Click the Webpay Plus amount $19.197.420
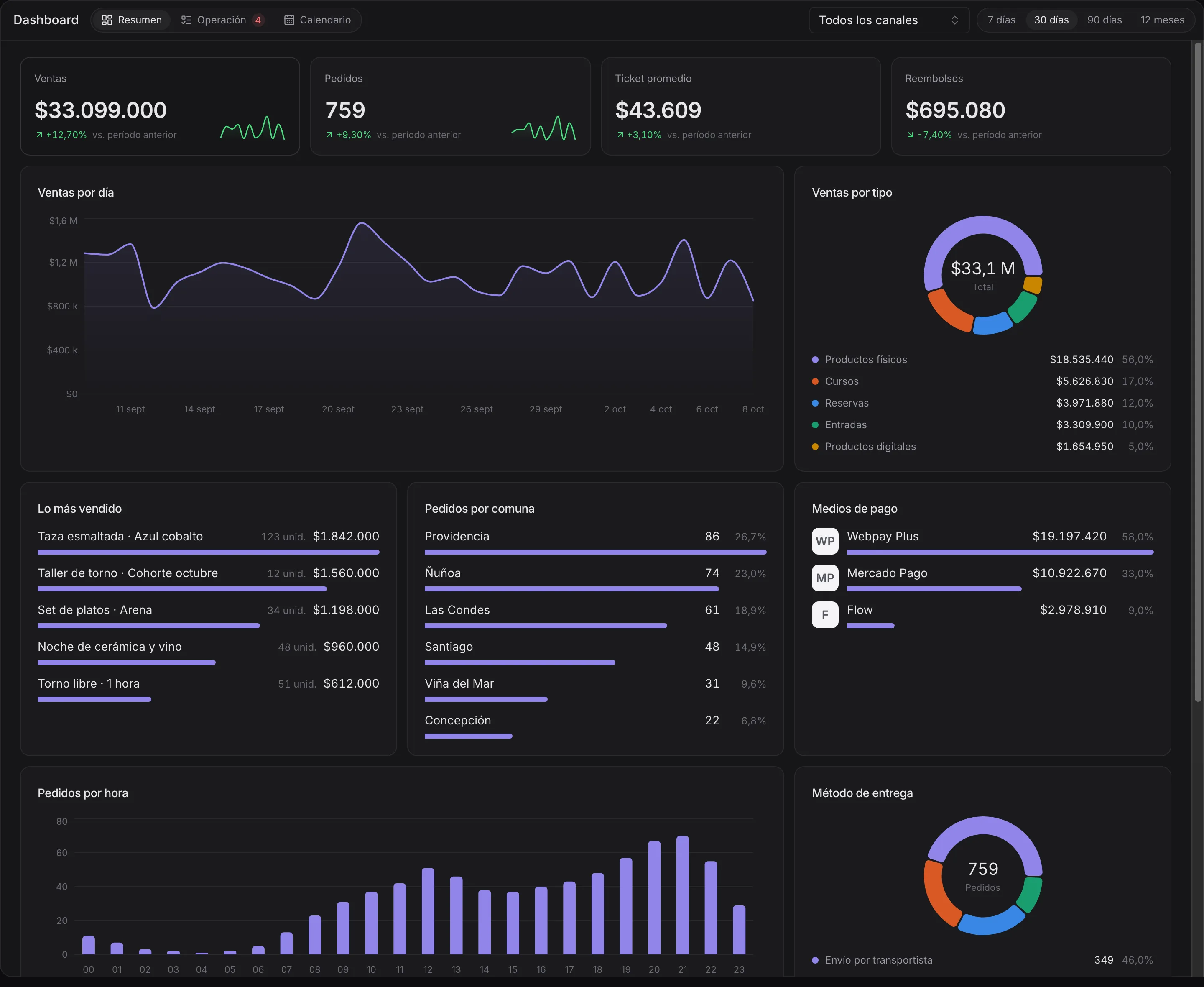The height and width of the screenshot is (987, 1204). click(1069, 536)
